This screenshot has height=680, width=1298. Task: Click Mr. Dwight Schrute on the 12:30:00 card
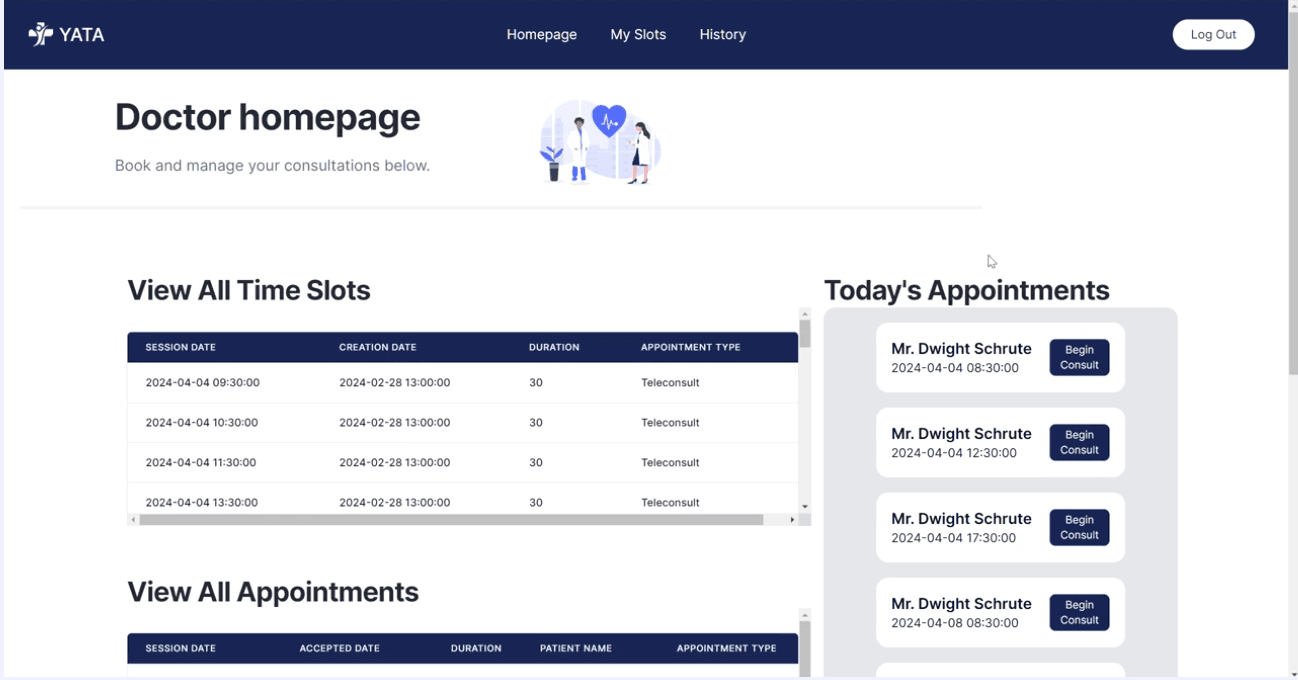click(x=961, y=434)
